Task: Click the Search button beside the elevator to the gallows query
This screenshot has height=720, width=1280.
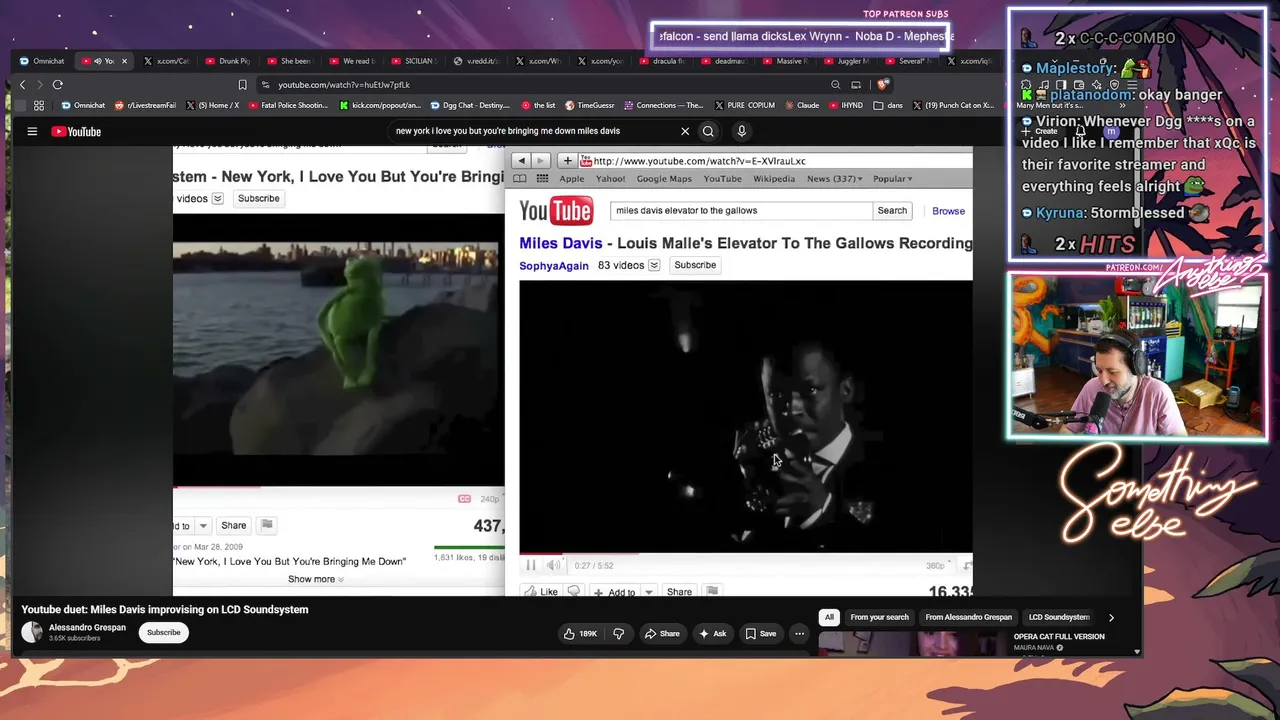Action: pos(892,211)
